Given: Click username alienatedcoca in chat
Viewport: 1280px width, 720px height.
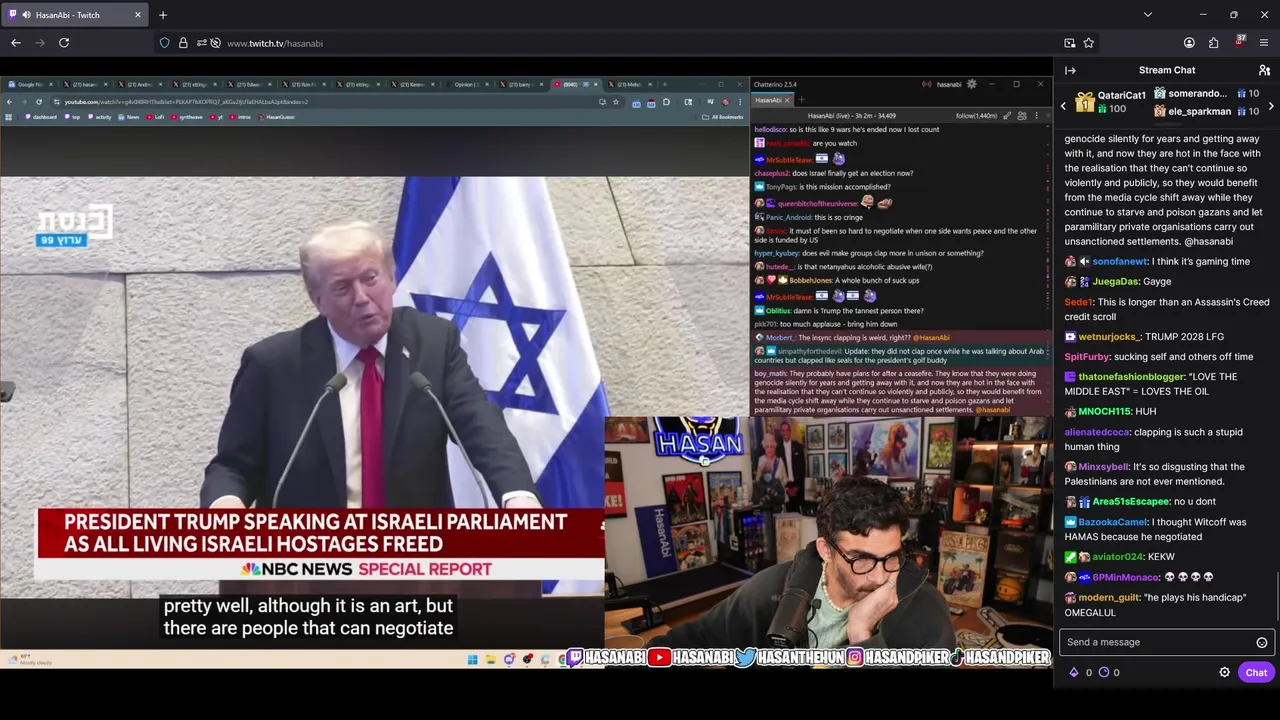Looking at the screenshot, I should click(x=1097, y=432).
